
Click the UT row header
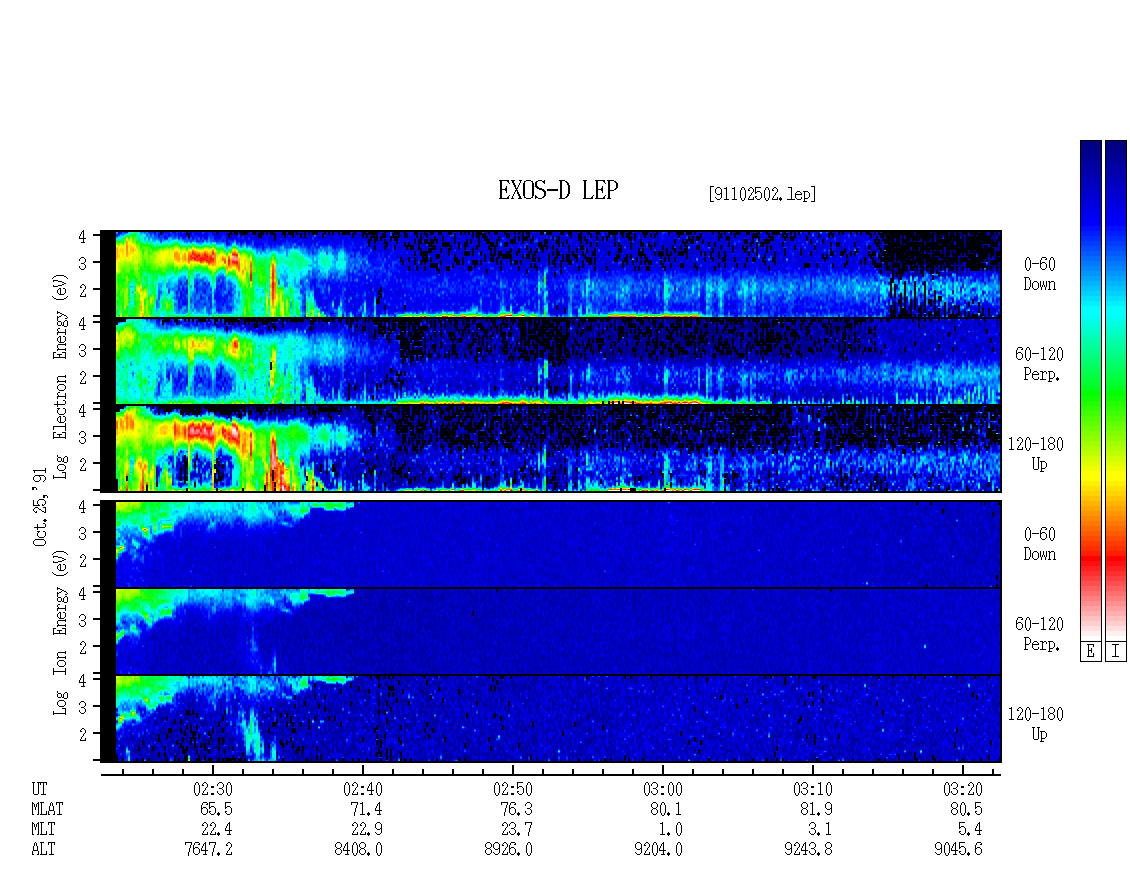(39, 789)
